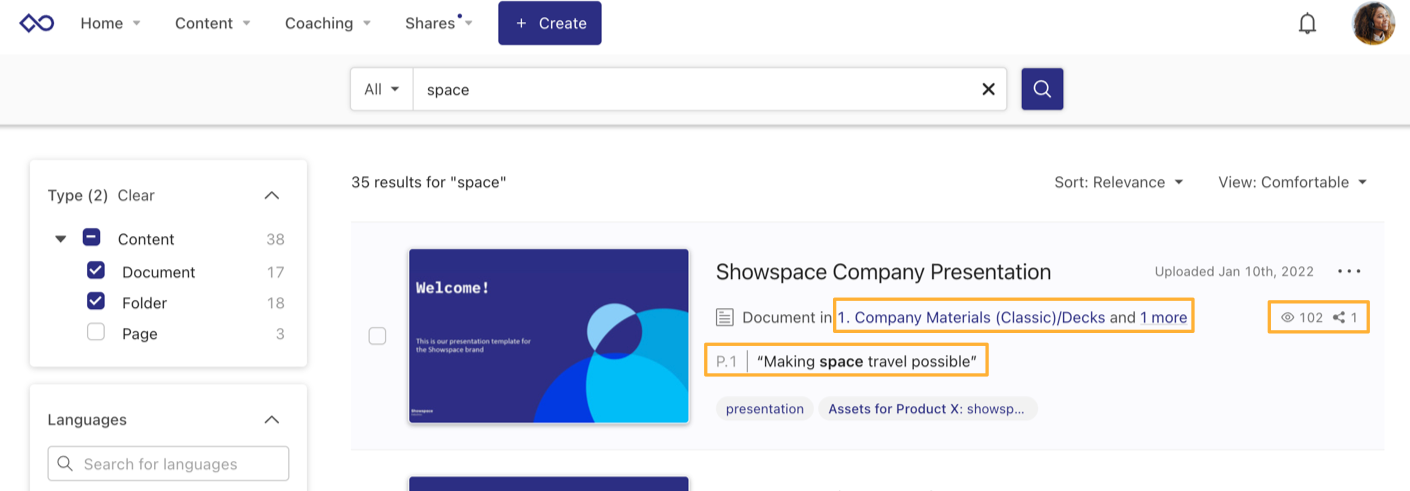Open the Company Materials (Classic)/Decks link

pyautogui.click(x=971, y=317)
